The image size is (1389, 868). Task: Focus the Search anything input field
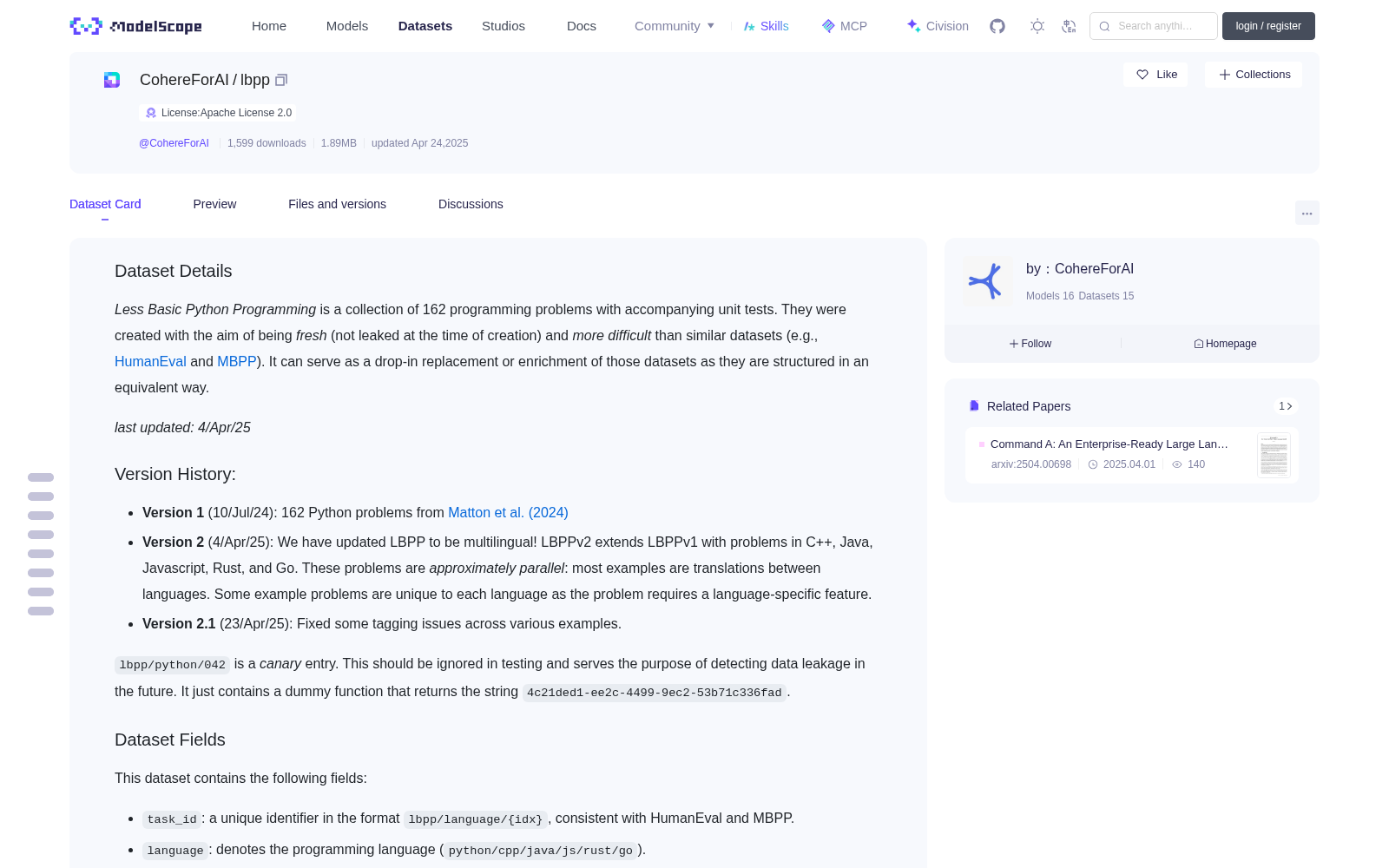[x=1154, y=26]
